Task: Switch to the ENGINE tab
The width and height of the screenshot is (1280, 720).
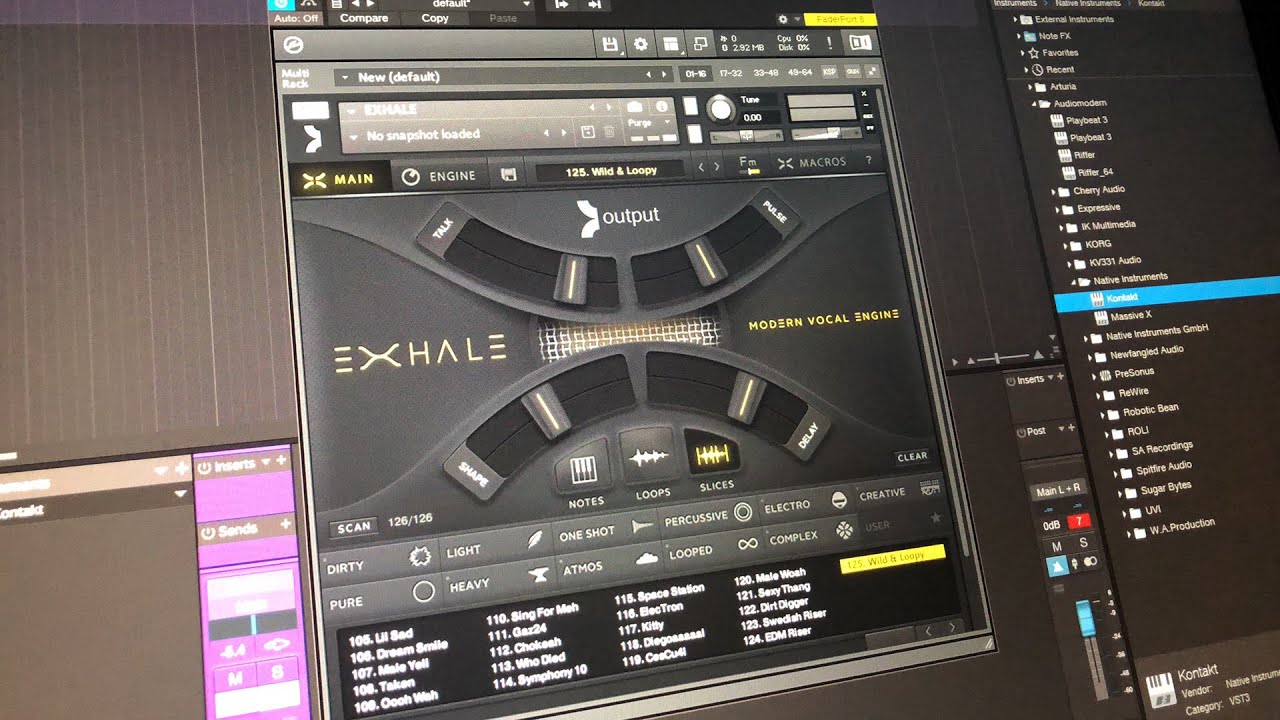Action: (x=439, y=176)
